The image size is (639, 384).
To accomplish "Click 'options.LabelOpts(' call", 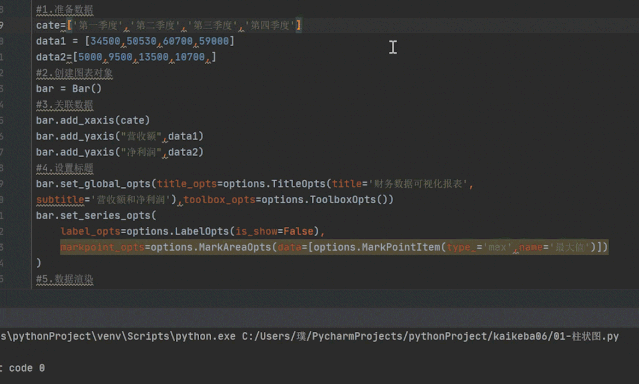I will pyautogui.click(x=181, y=231).
